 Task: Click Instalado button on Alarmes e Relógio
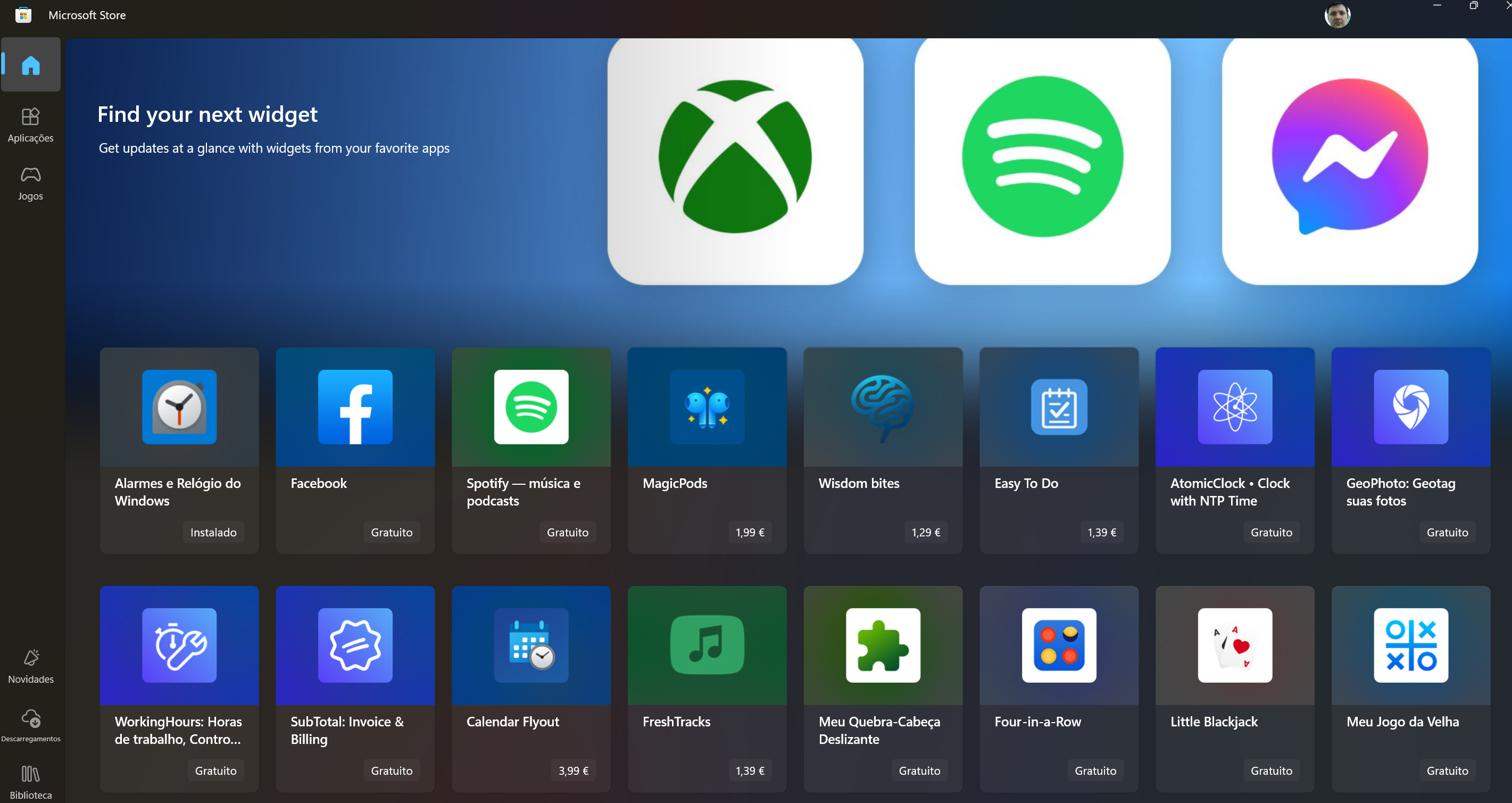(213, 532)
